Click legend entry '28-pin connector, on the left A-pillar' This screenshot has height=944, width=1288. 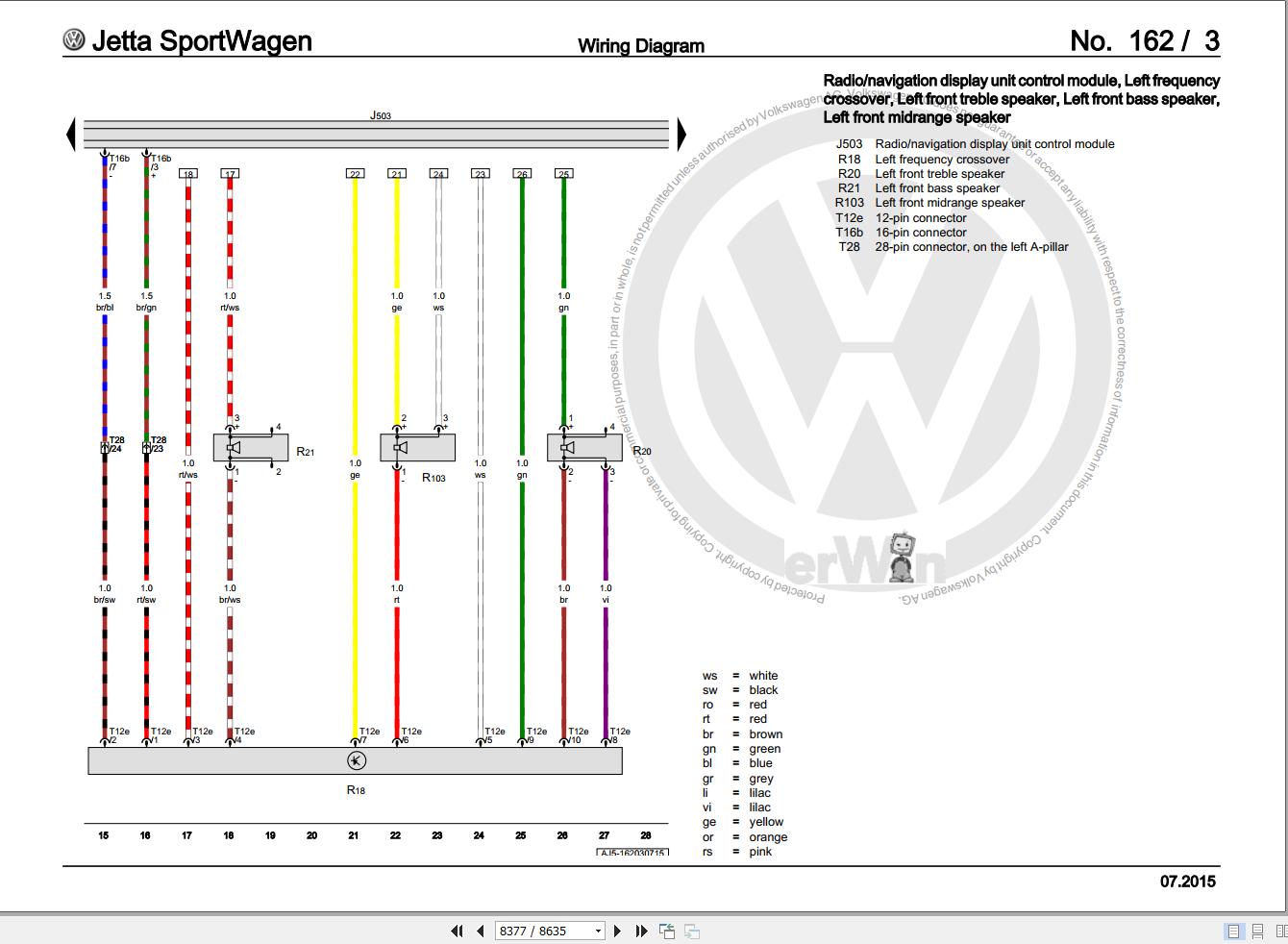(x=972, y=247)
